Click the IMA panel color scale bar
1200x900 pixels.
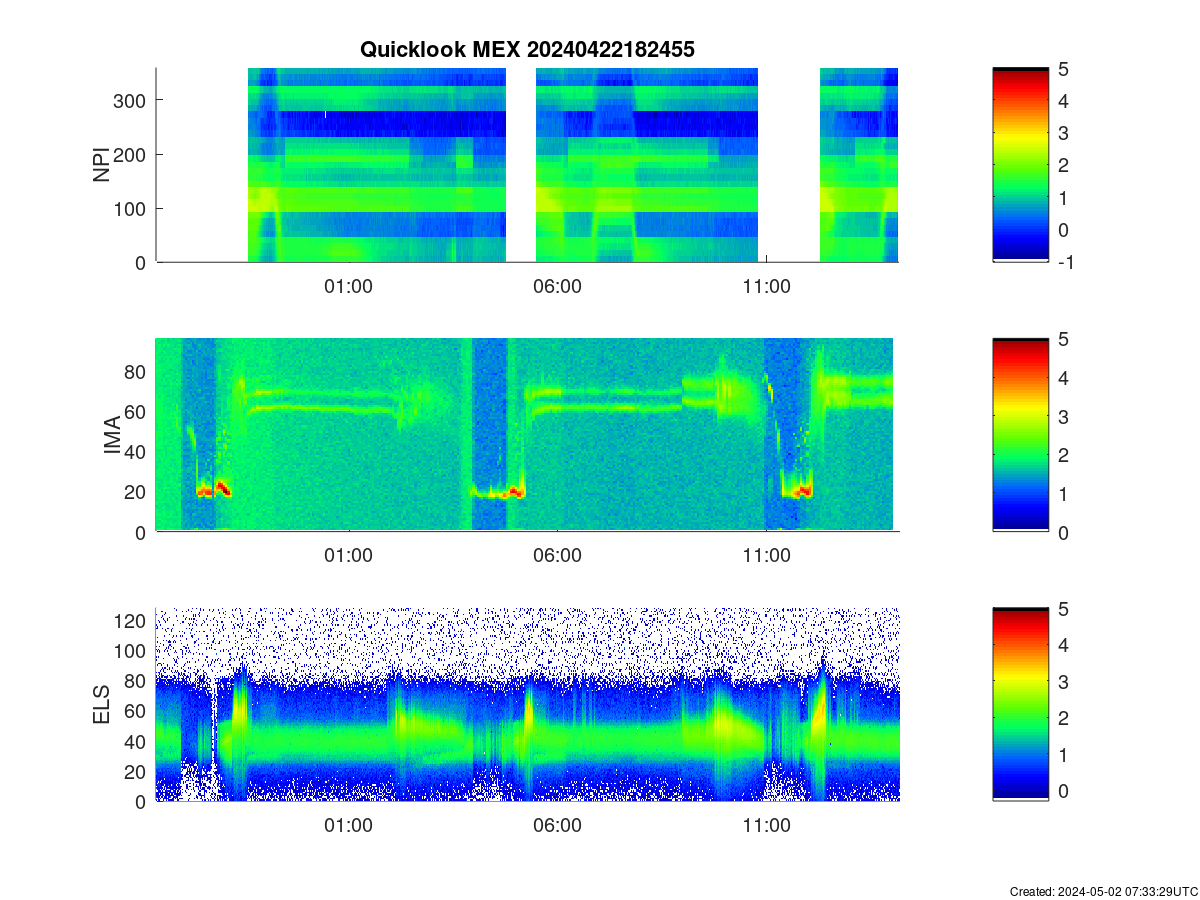click(x=1020, y=435)
